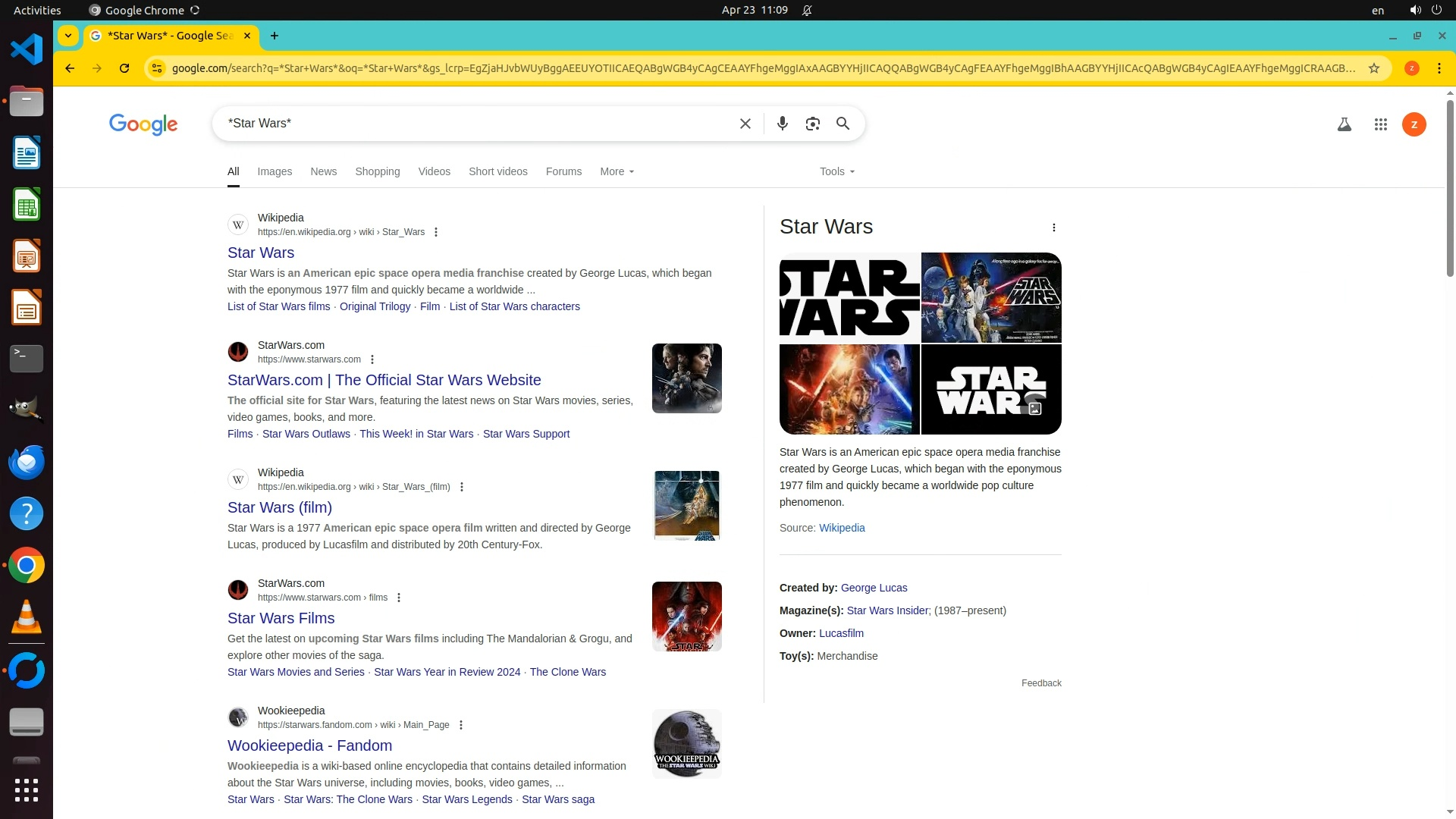
Task: Follow the George Lucas creator link
Action: click(x=874, y=588)
